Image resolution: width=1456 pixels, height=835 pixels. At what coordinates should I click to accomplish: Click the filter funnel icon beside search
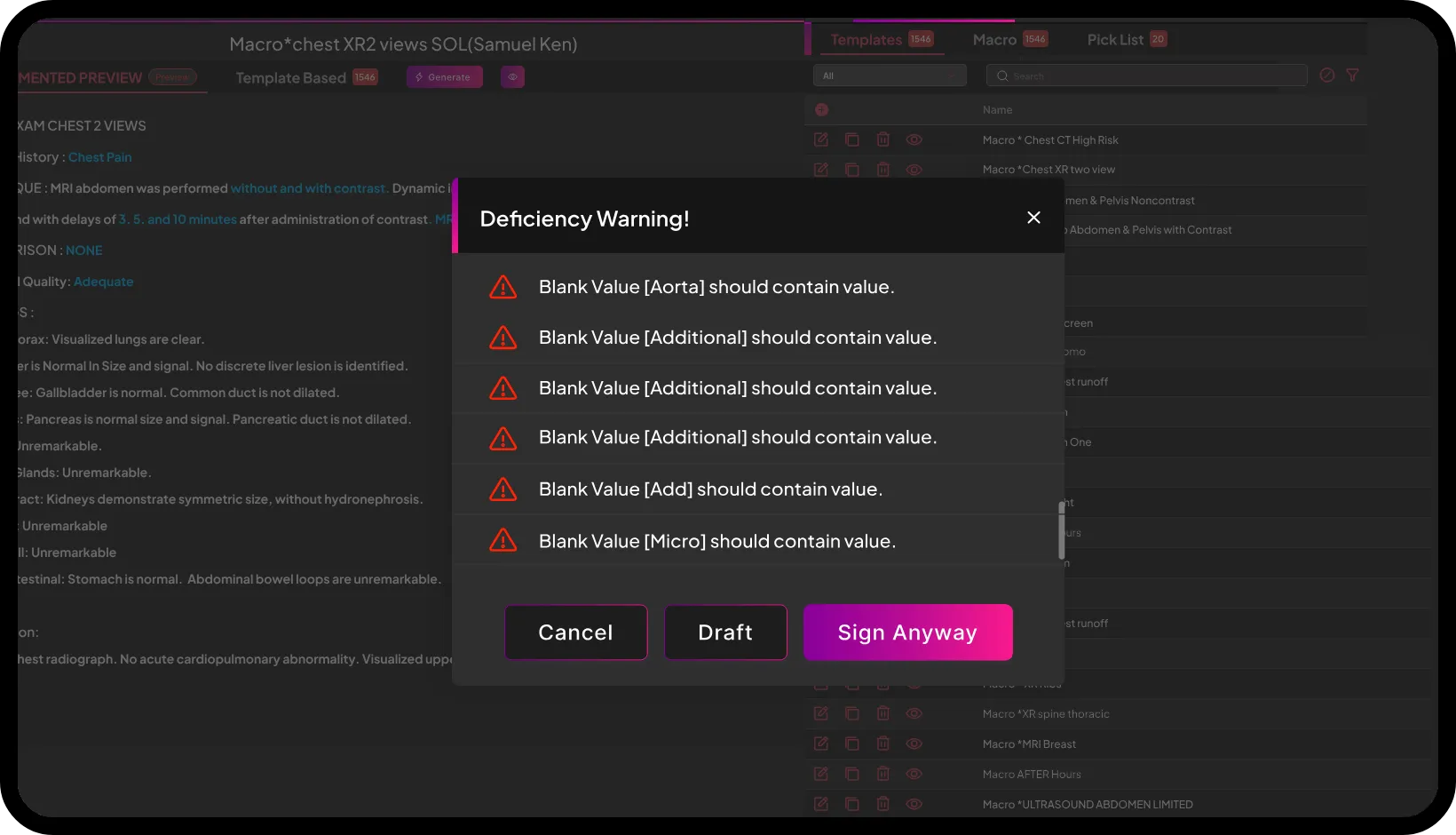[x=1352, y=76]
